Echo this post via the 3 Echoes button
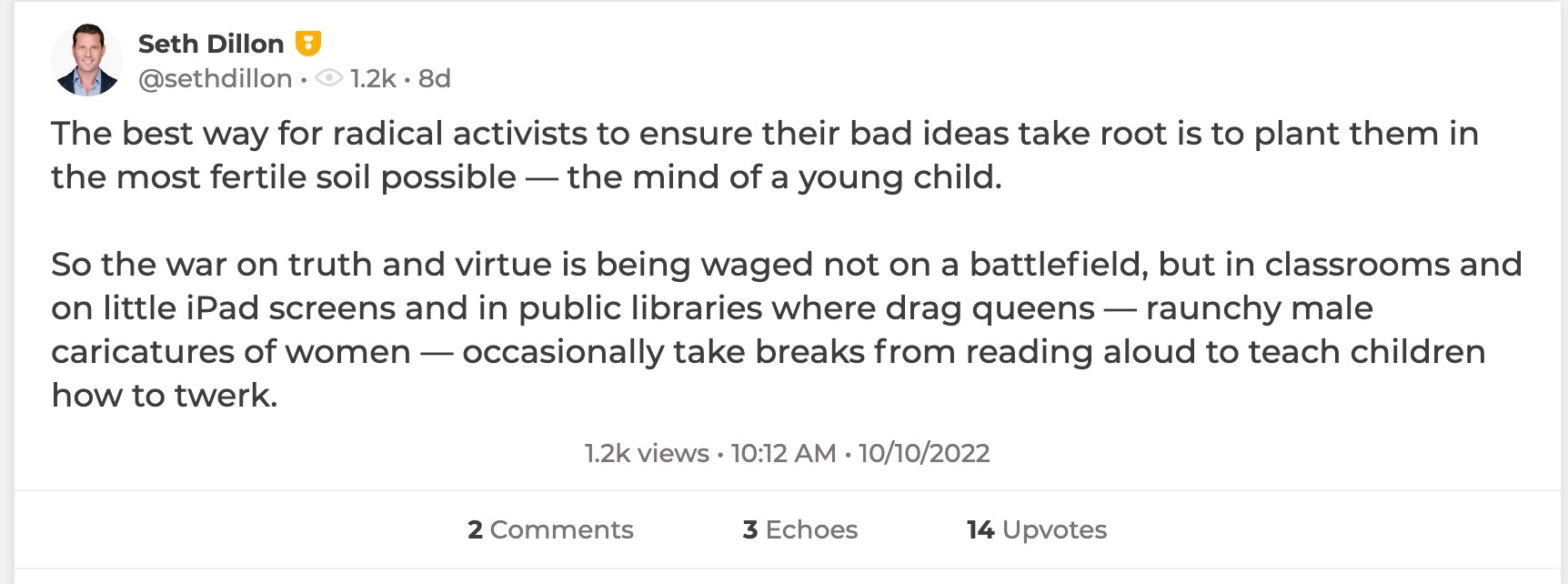 799,529
